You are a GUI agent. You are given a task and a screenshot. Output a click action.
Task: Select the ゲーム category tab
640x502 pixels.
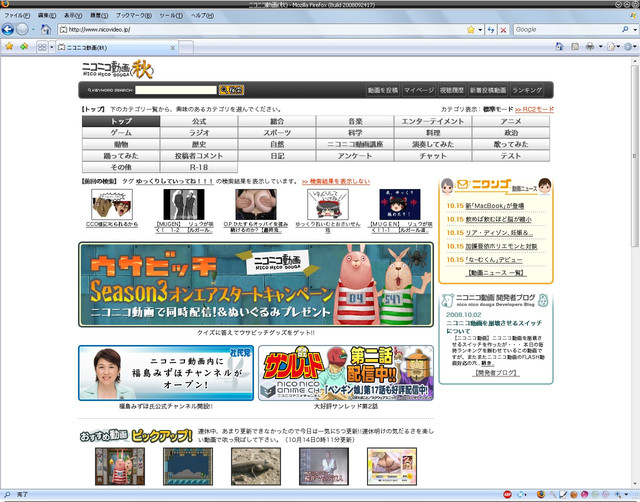pyautogui.click(x=121, y=133)
